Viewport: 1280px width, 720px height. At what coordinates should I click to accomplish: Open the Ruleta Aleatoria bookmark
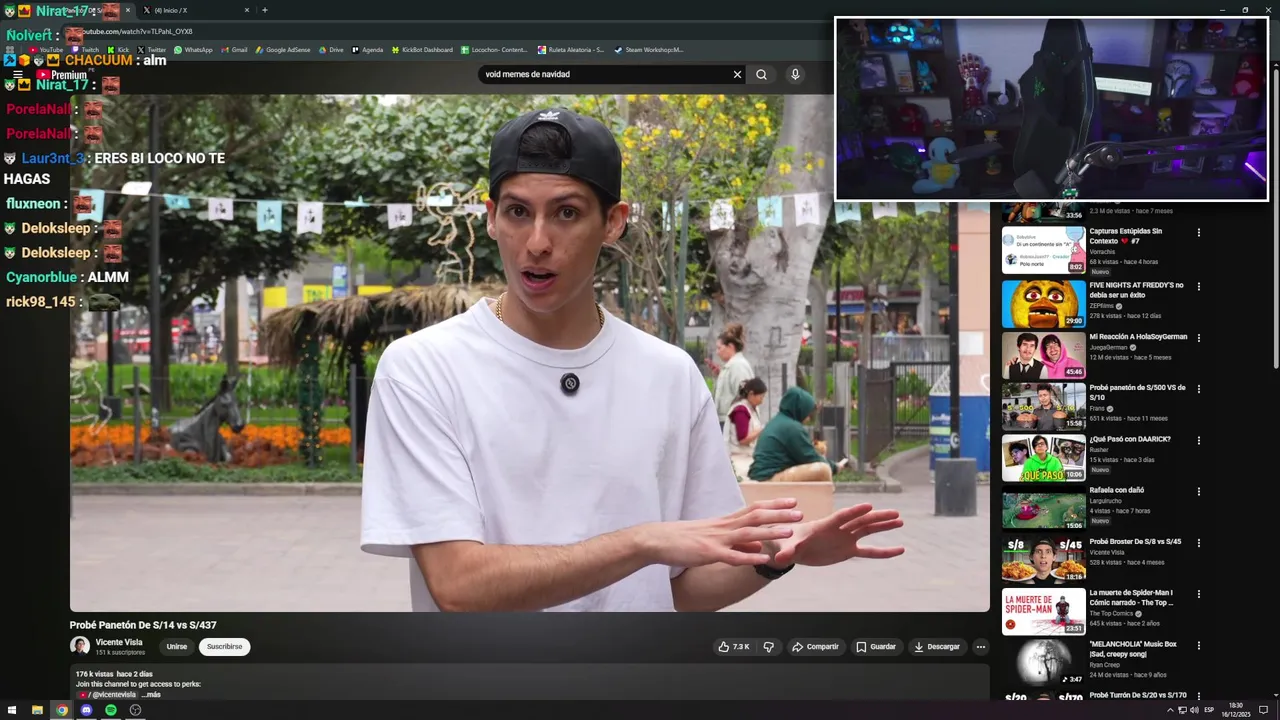pyautogui.click(x=570, y=50)
